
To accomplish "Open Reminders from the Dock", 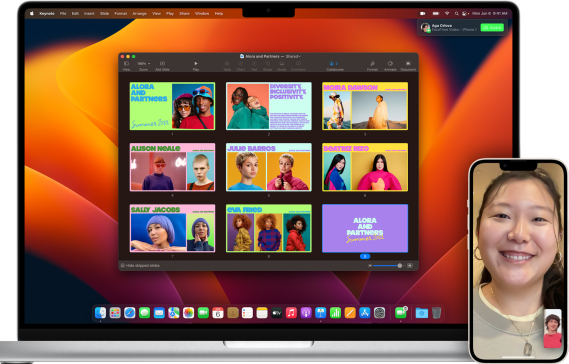I will (x=247, y=312).
